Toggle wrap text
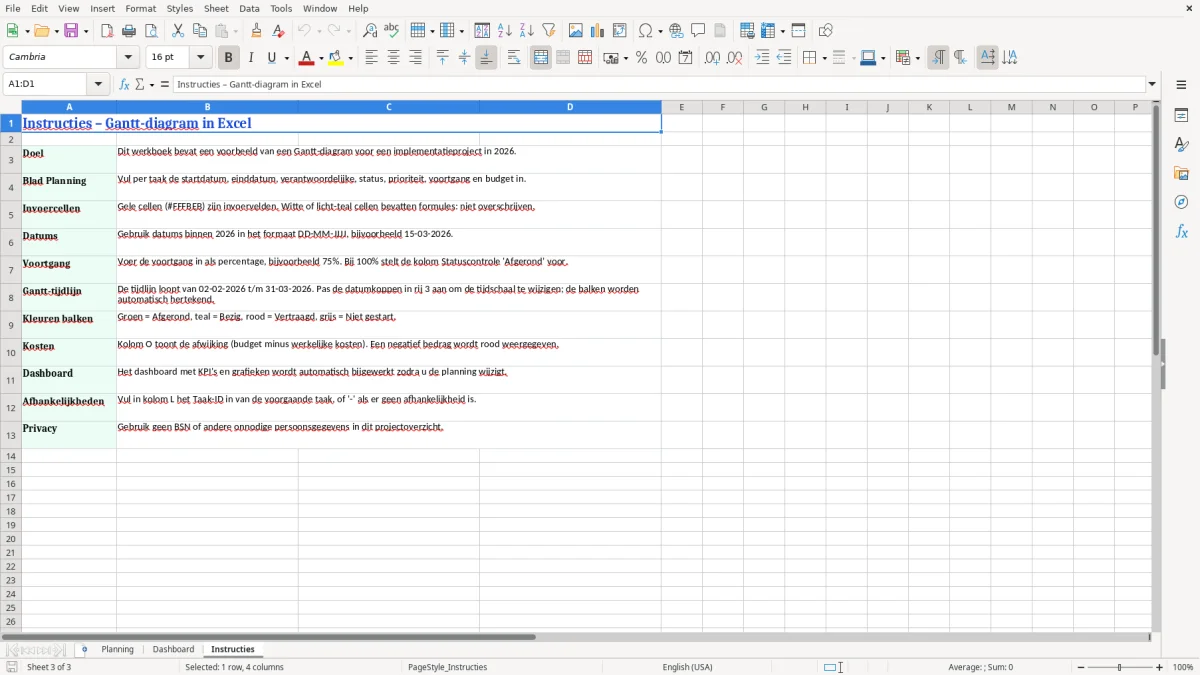This screenshot has height=675, width=1200. [x=513, y=58]
